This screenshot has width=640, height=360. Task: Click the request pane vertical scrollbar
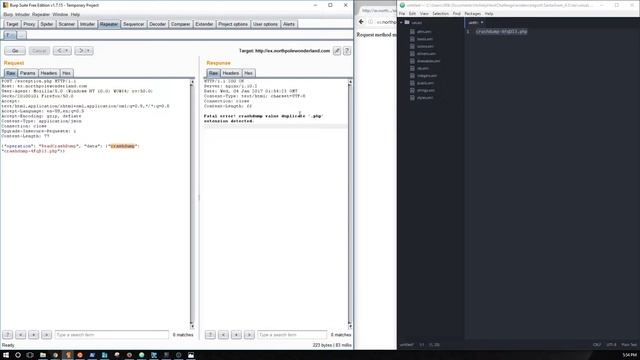pos(192,204)
